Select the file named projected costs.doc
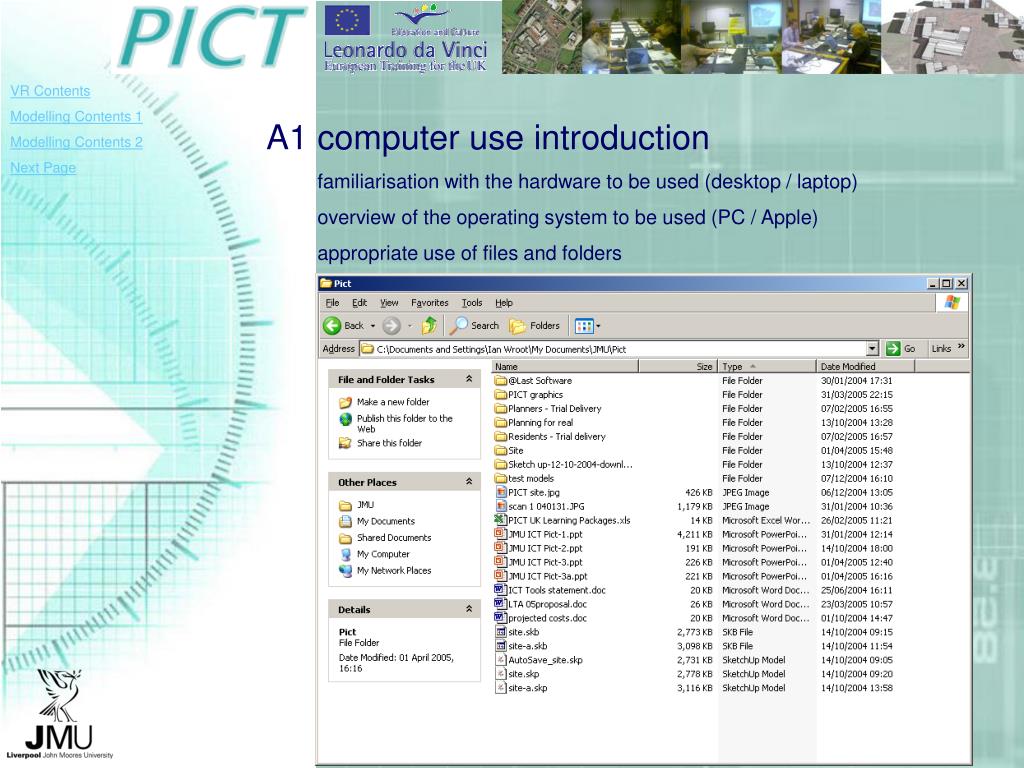The width and height of the screenshot is (1024, 768). pos(547,618)
